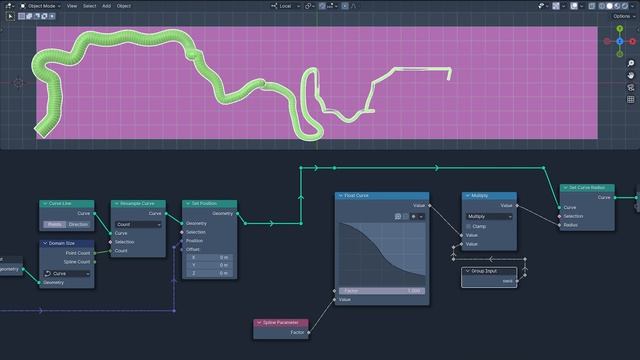Toggle viewport gizmos display
640x360 pixels.
click(556, 6)
